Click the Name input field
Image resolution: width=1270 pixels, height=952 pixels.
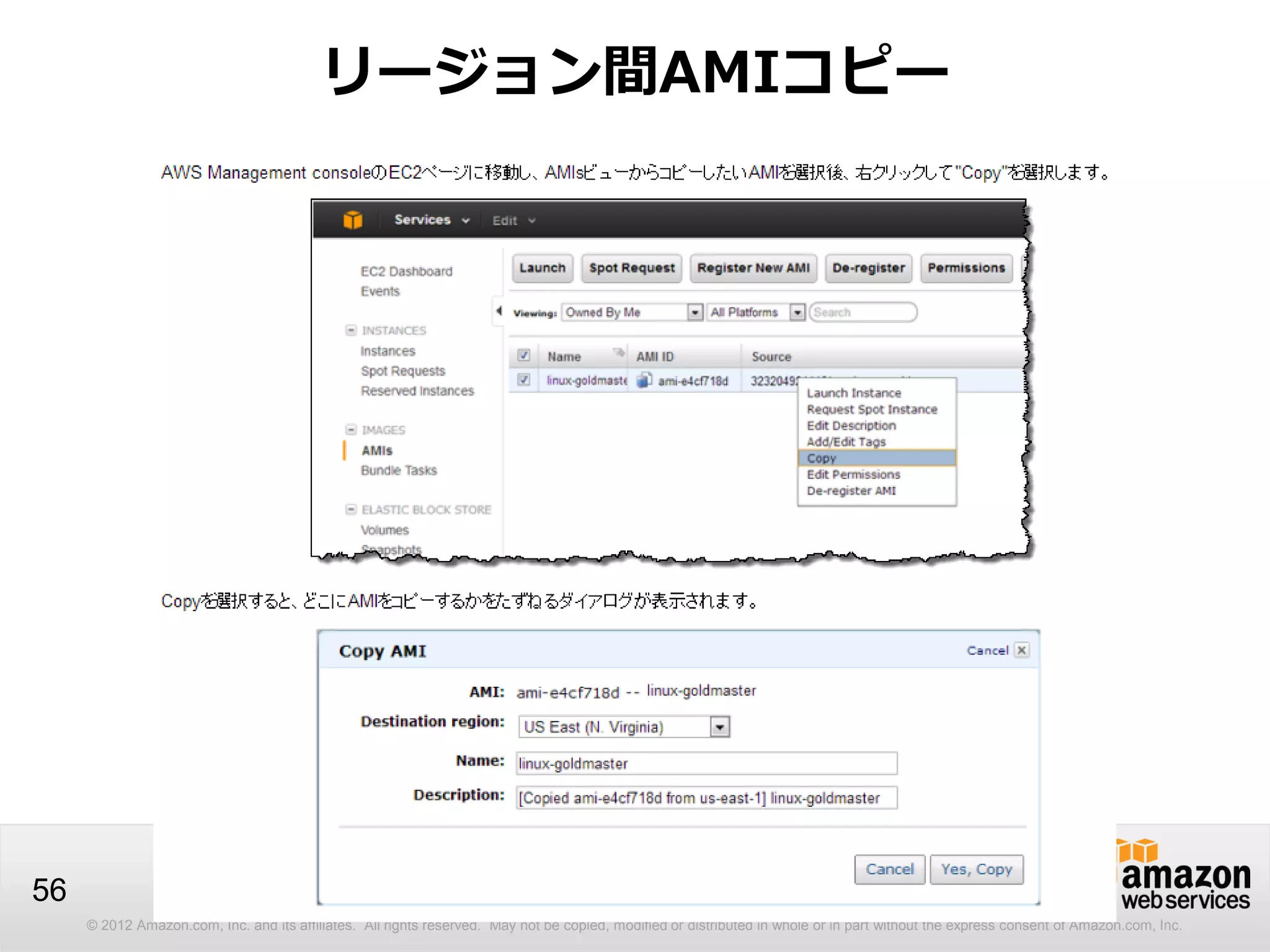[x=706, y=763]
